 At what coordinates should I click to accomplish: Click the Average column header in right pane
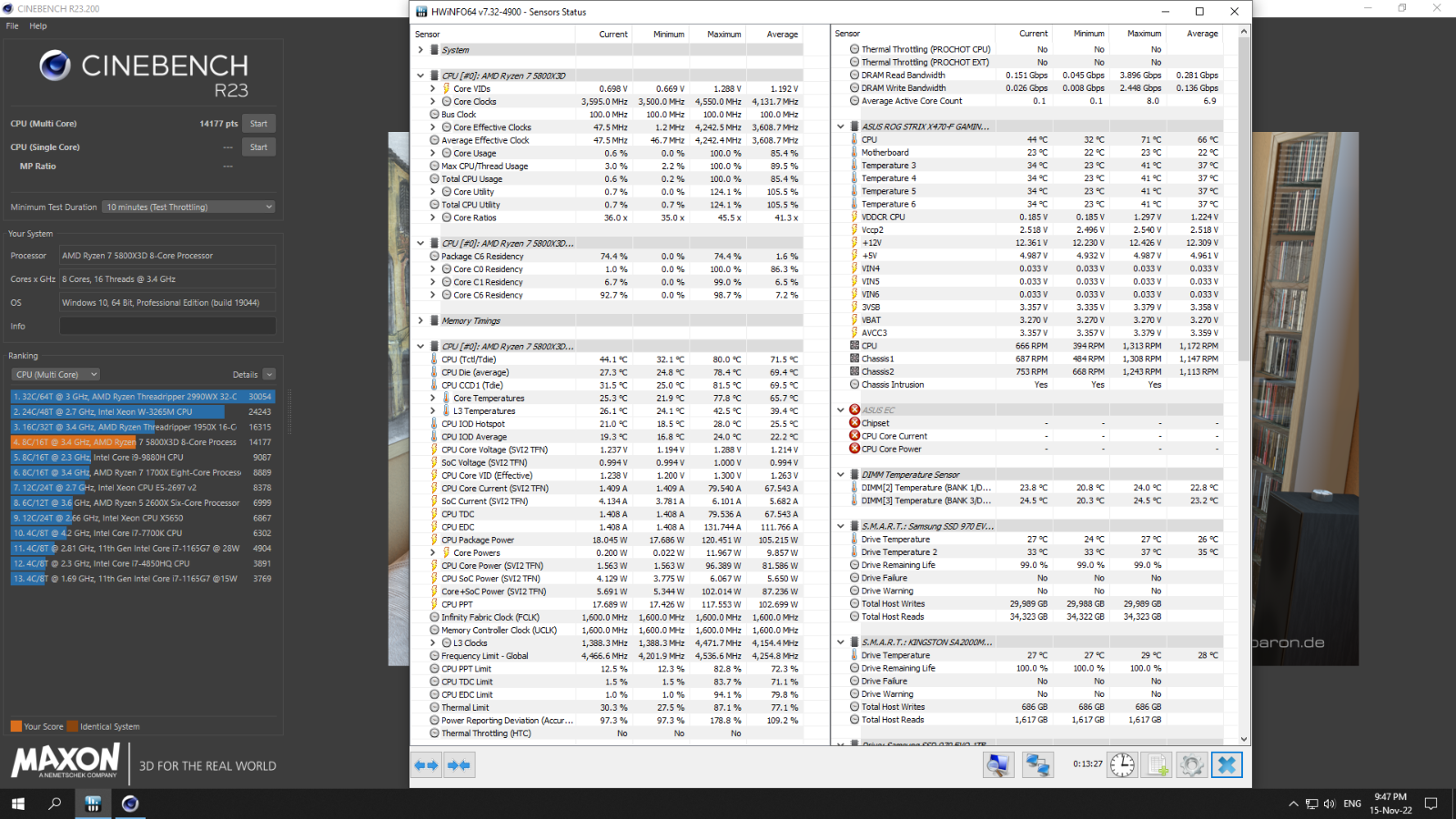(x=1196, y=34)
